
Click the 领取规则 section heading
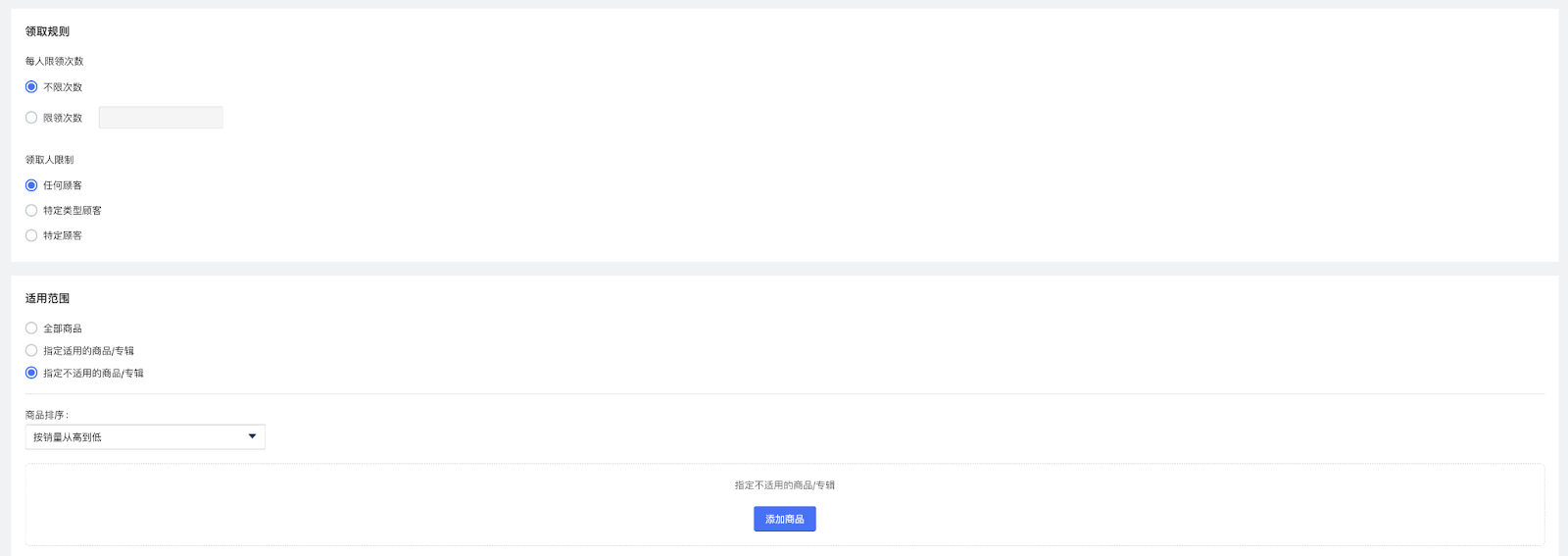click(47, 31)
